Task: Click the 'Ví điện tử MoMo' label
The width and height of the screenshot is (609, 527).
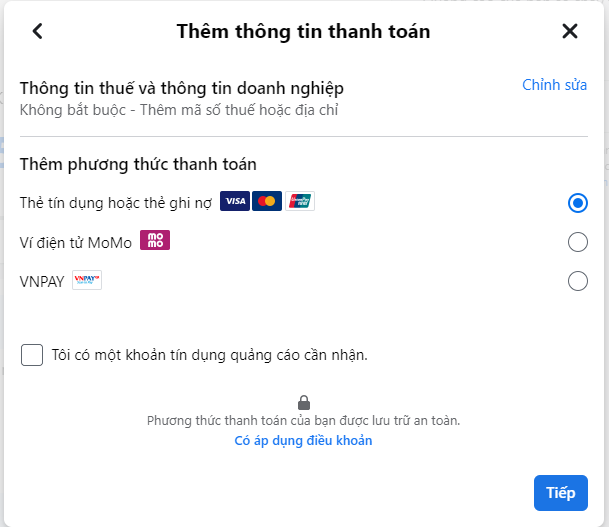Action: pos(75,242)
